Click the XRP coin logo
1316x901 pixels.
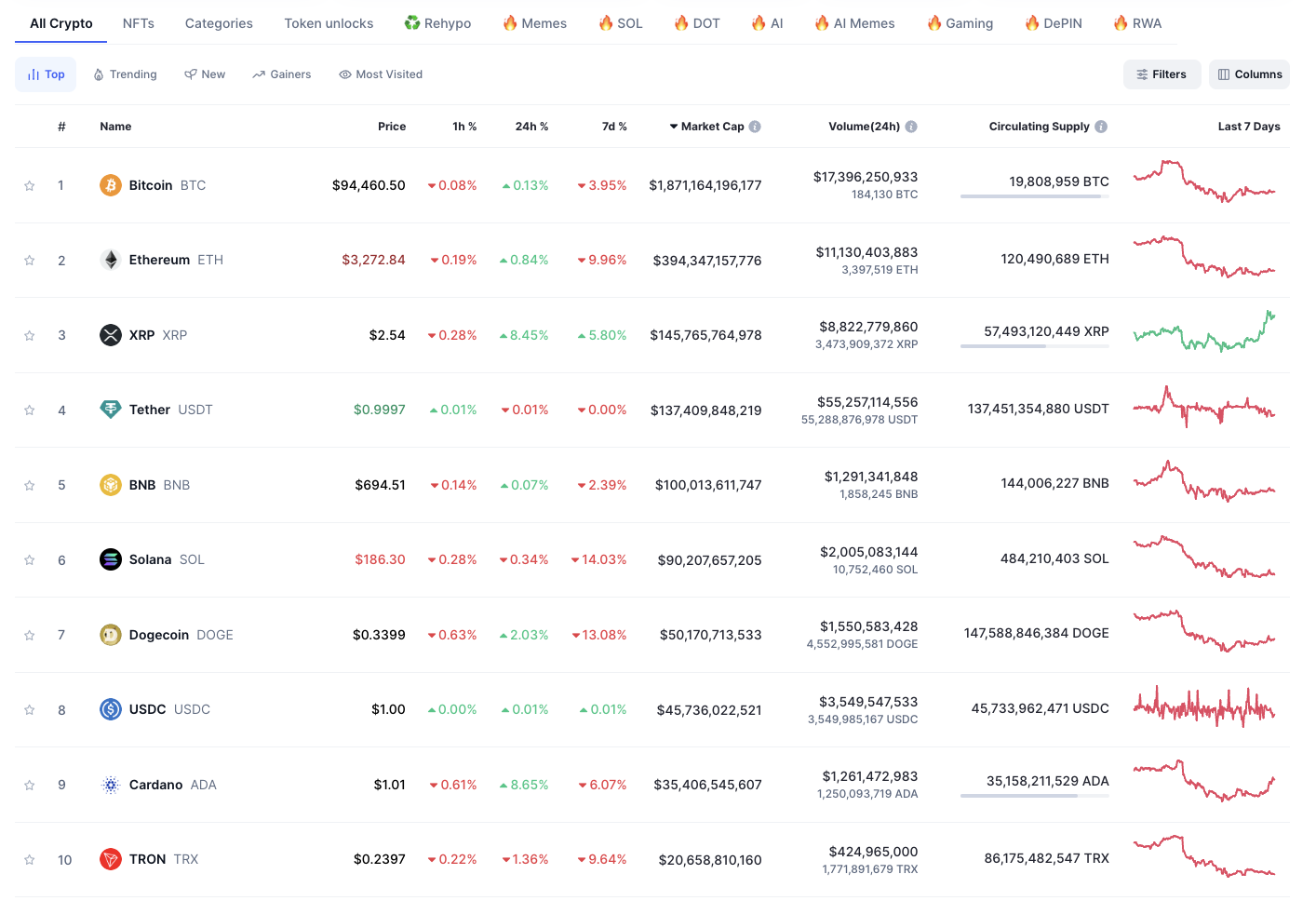point(111,335)
